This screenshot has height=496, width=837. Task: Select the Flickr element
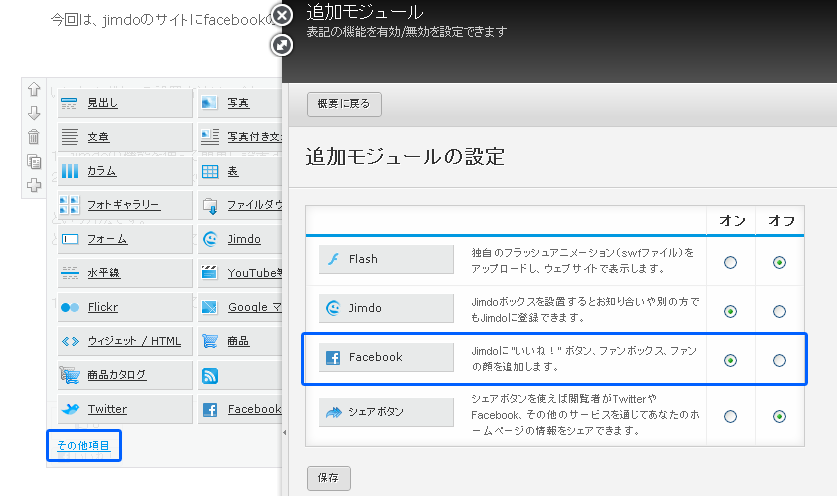tap(125, 308)
